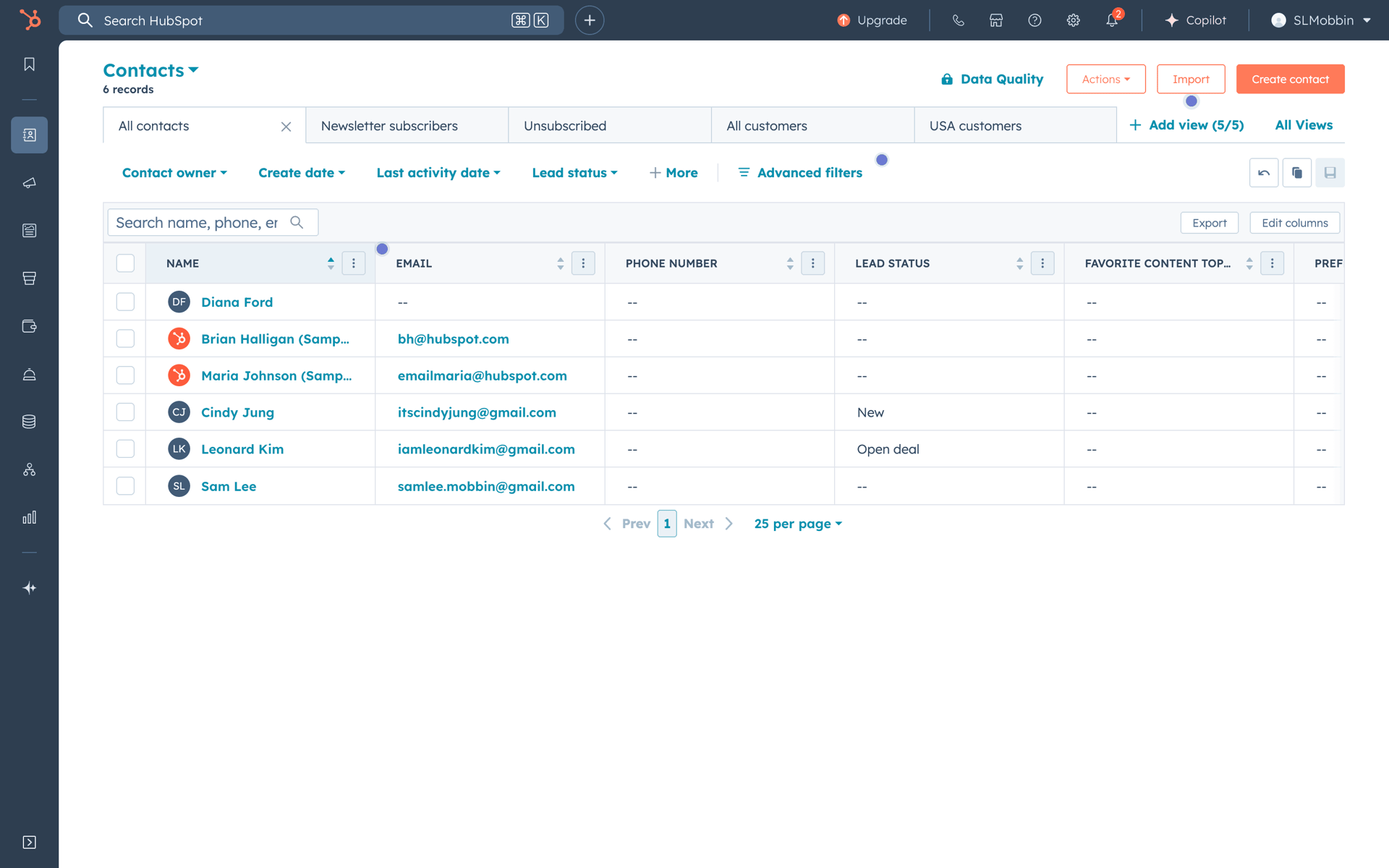Open the Lead Status column options menu
This screenshot has width=1389, height=868.
[x=1042, y=263]
